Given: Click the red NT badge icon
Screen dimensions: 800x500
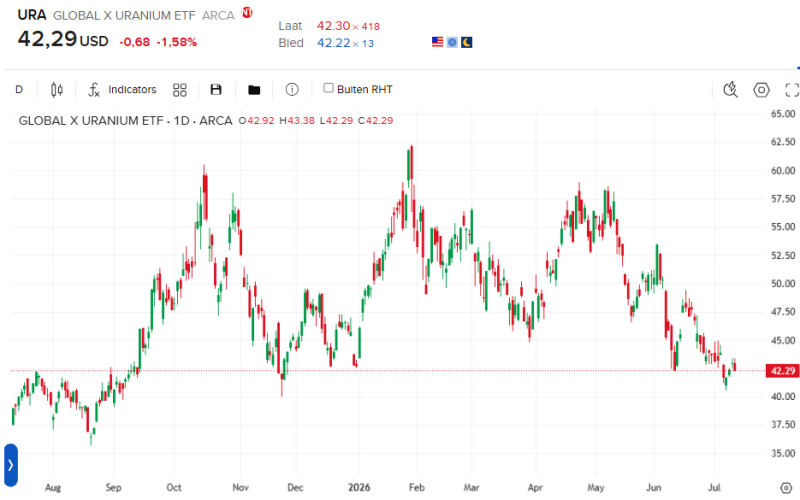Looking at the screenshot, I should (x=247, y=12).
